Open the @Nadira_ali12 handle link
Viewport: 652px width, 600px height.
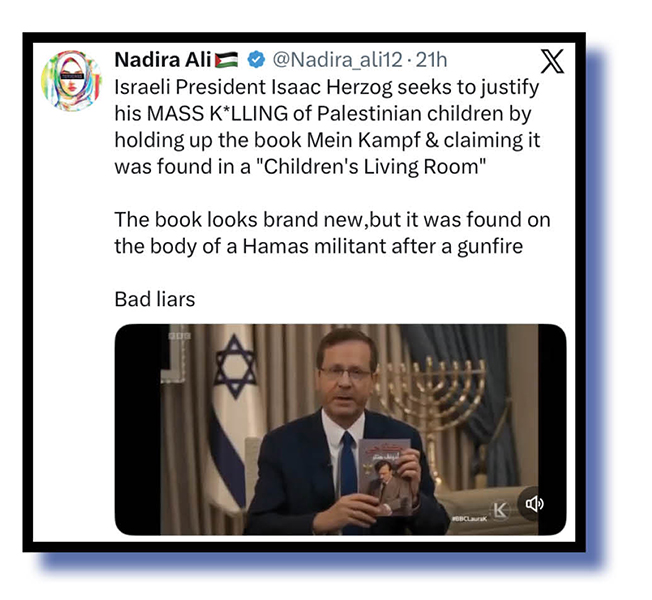[337, 60]
